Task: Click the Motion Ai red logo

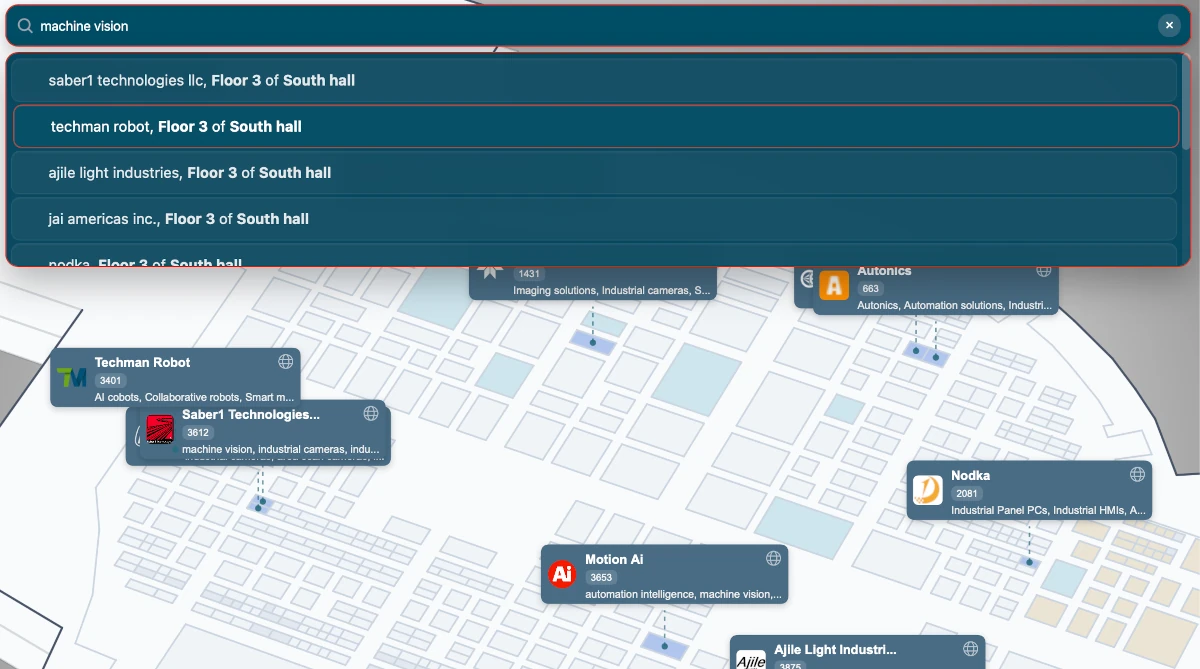Action: [x=563, y=574]
